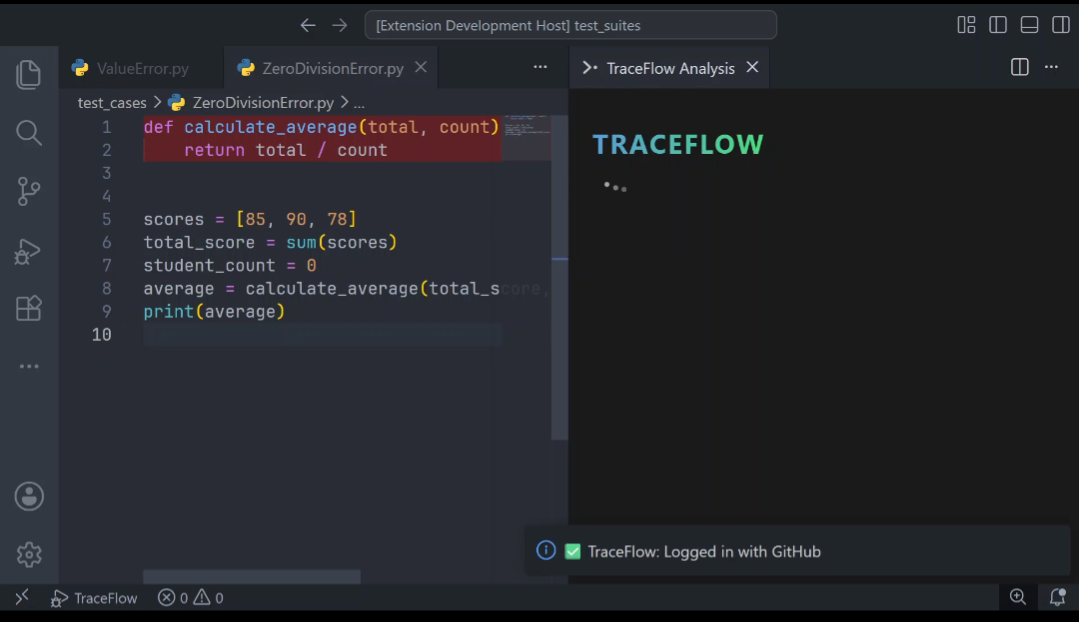Select the TraceFlow Analysis tab
1079x622 pixels.
pos(670,68)
